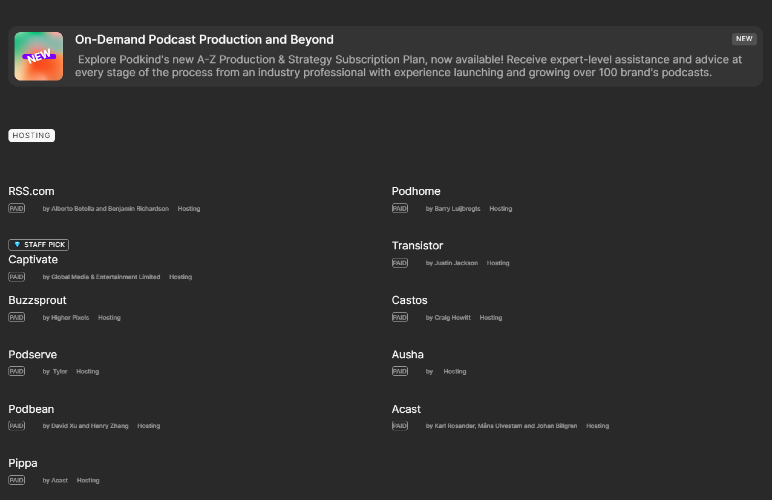Click the STAFF PICK badge above Captivate
Image resolution: width=772 pixels, height=500 pixels.
point(38,245)
